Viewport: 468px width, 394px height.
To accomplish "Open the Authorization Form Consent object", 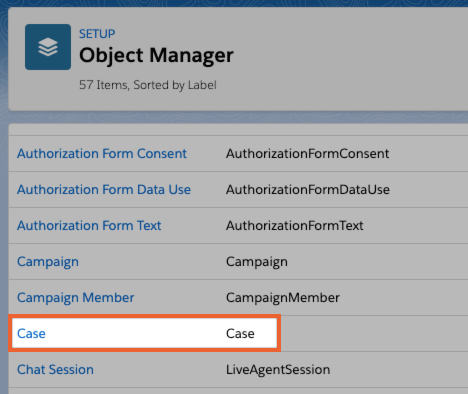I will coord(102,154).
